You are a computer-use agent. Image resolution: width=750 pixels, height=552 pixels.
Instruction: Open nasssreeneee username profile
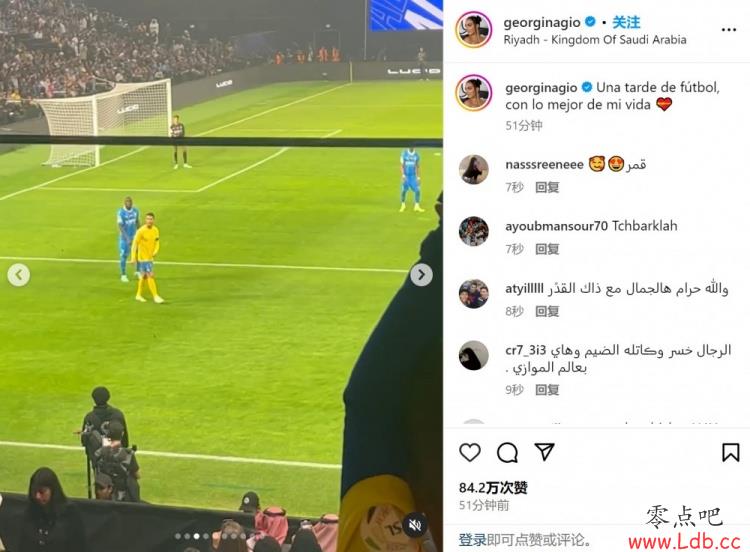pos(544,165)
